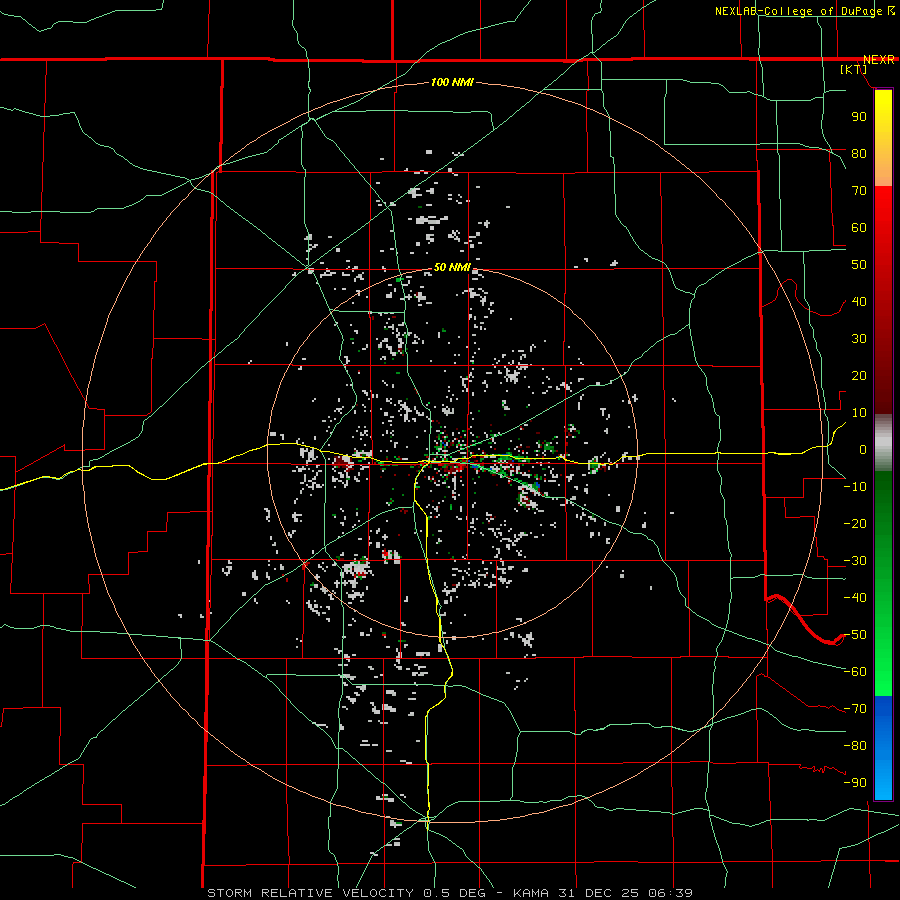The height and width of the screenshot is (900, 900).
Task: Click the -90 scale label
Action: click(x=855, y=783)
